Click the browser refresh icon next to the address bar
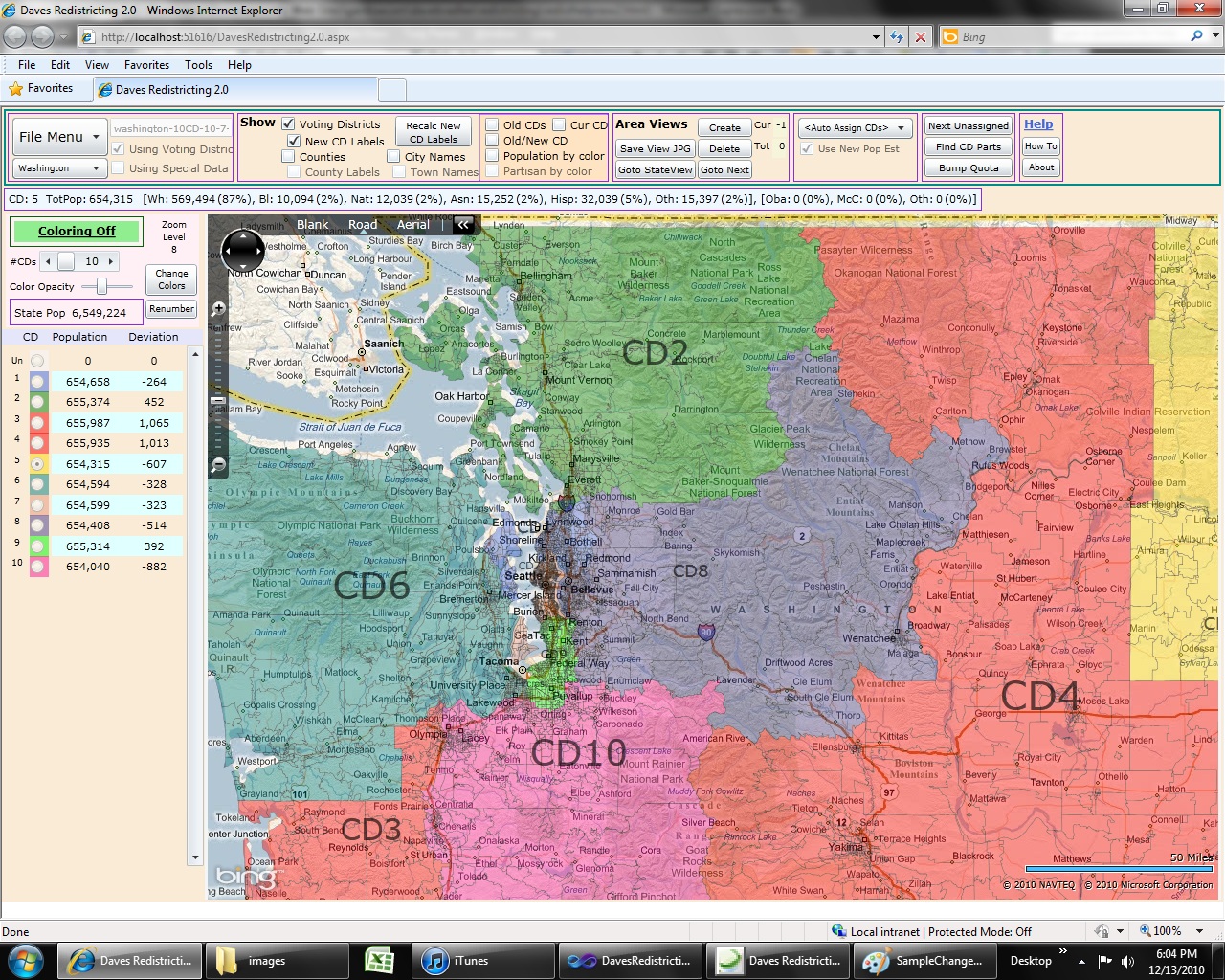Screen dimensions: 1225x980 [897, 37]
